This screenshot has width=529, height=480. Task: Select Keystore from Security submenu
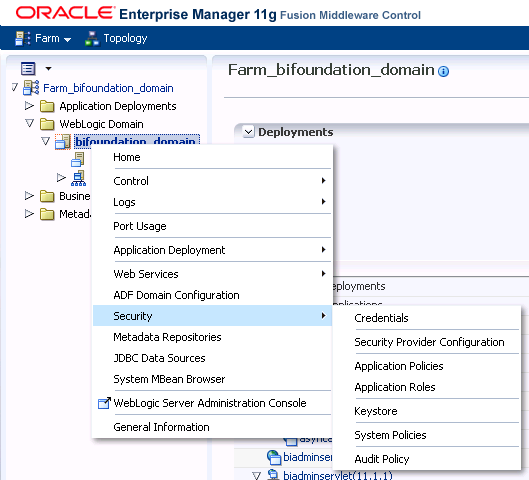pyautogui.click(x=427, y=411)
